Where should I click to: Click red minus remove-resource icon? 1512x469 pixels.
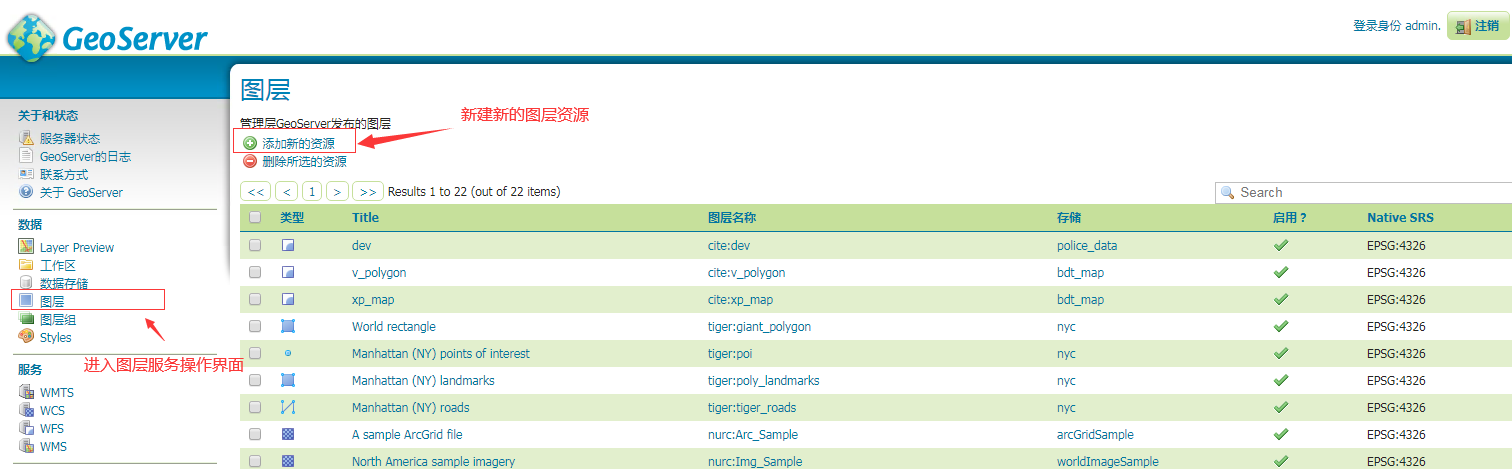click(x=250, y=161)
